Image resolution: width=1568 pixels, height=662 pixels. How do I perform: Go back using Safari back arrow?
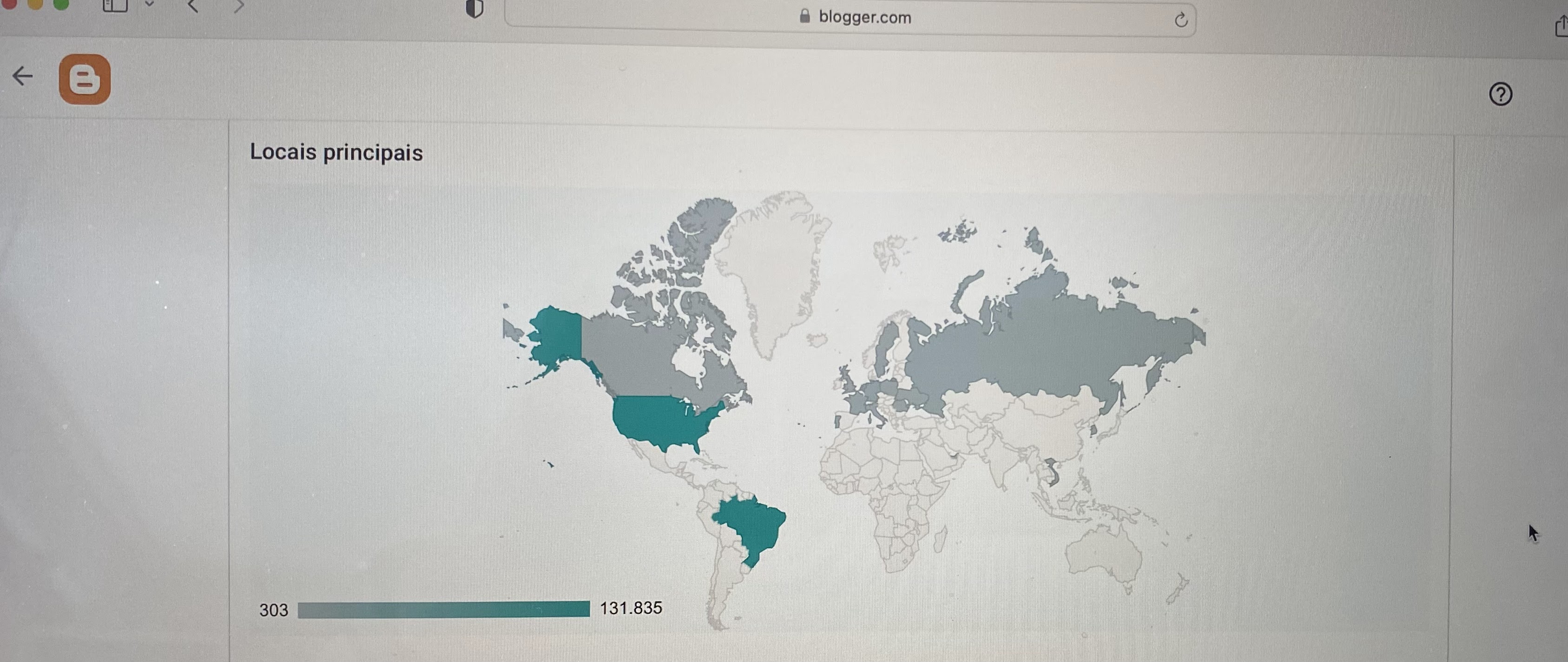pyautogui.click(x=193, y=6)
